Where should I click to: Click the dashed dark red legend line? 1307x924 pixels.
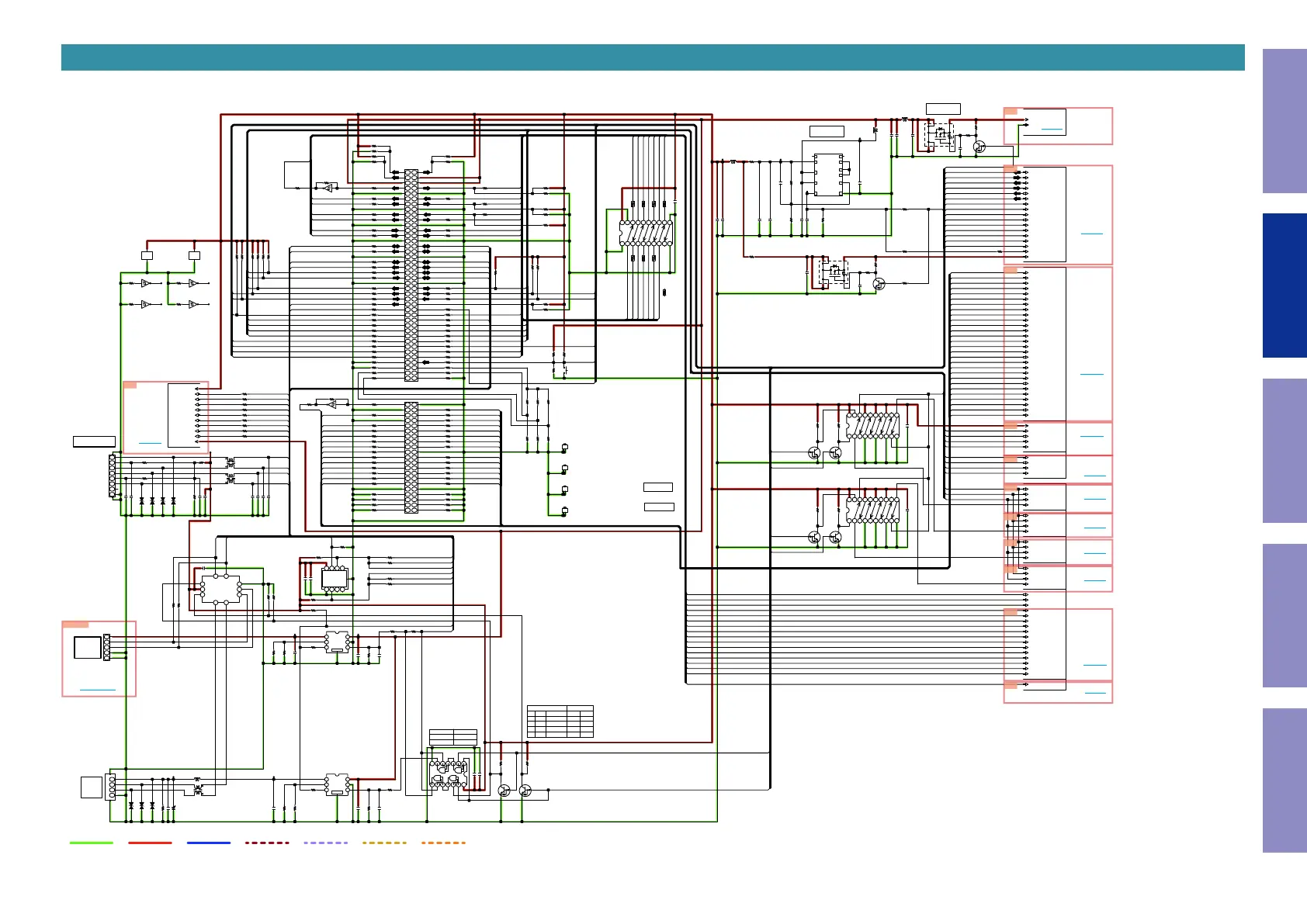click(267, 843)
